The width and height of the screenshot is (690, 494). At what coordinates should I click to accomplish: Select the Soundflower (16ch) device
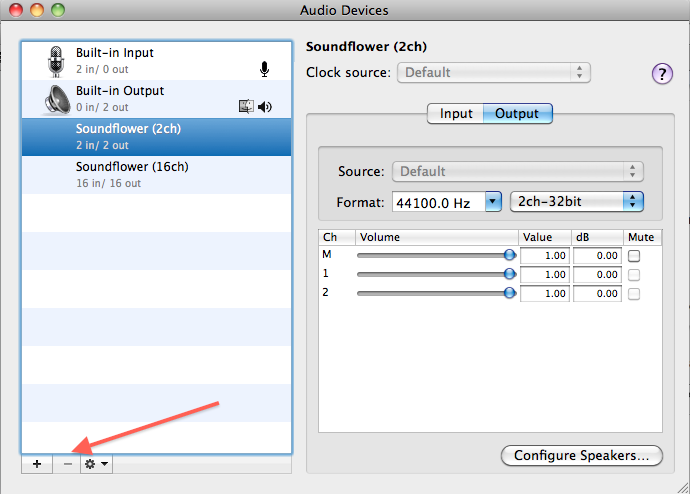coord(156,175)
